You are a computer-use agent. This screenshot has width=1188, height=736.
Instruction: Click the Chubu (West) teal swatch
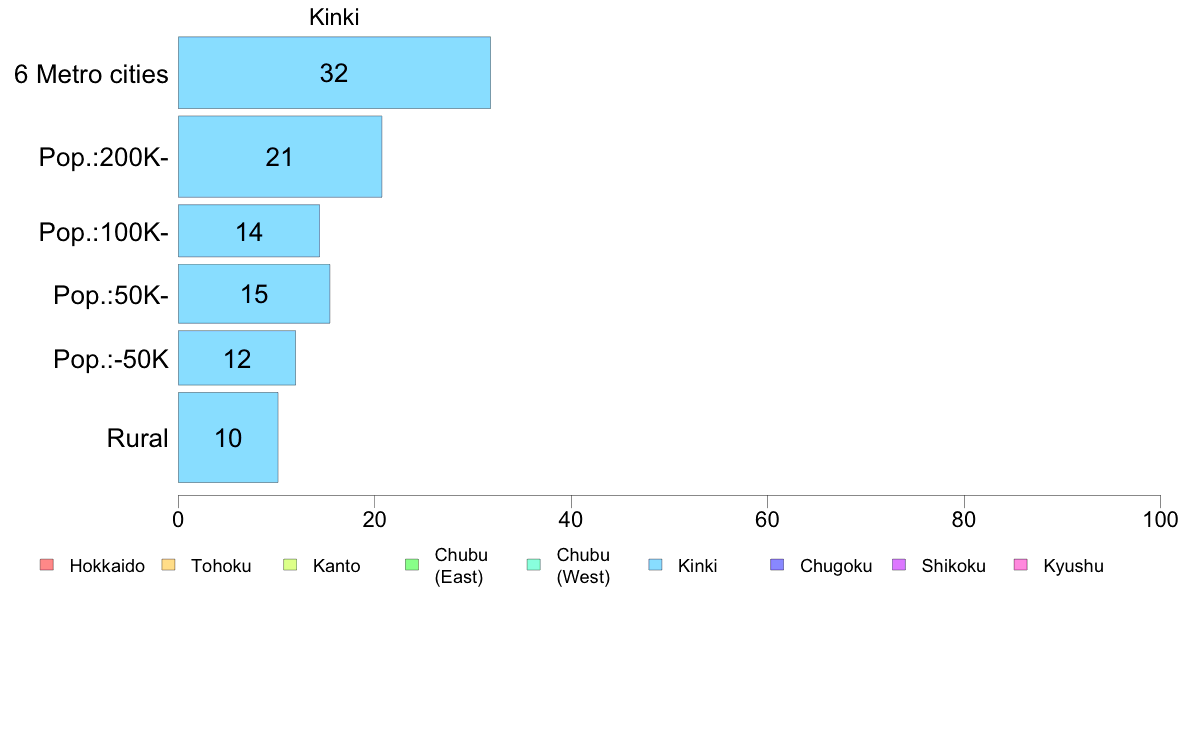tap(534, 565)
